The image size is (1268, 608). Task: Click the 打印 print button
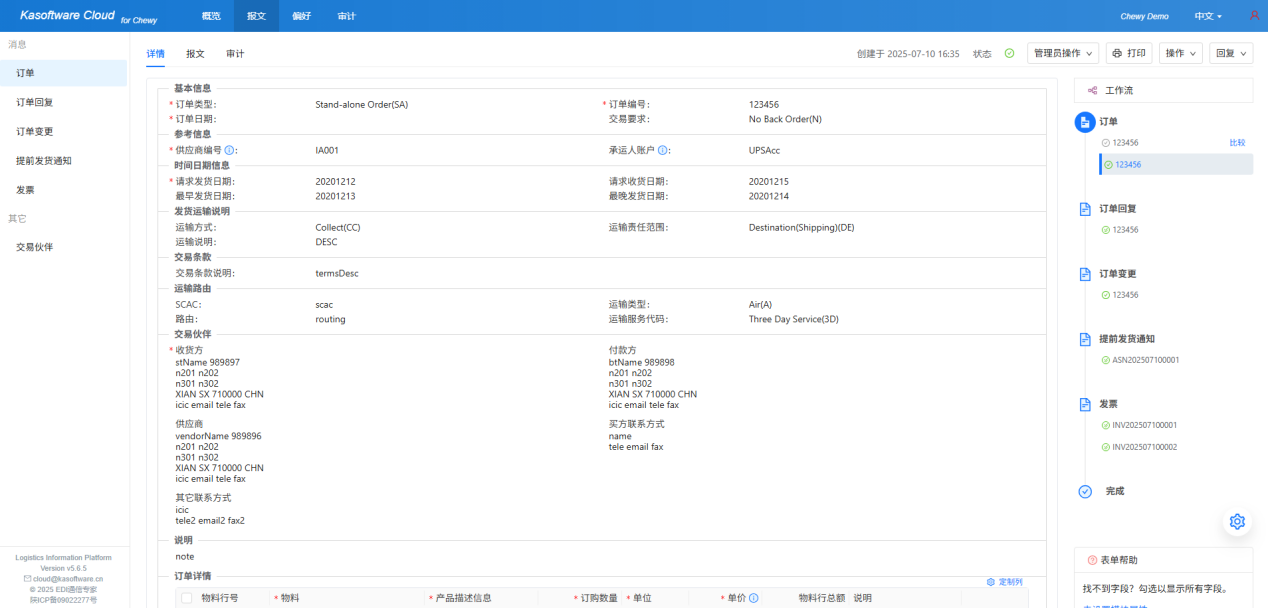tap(1129, 54)
